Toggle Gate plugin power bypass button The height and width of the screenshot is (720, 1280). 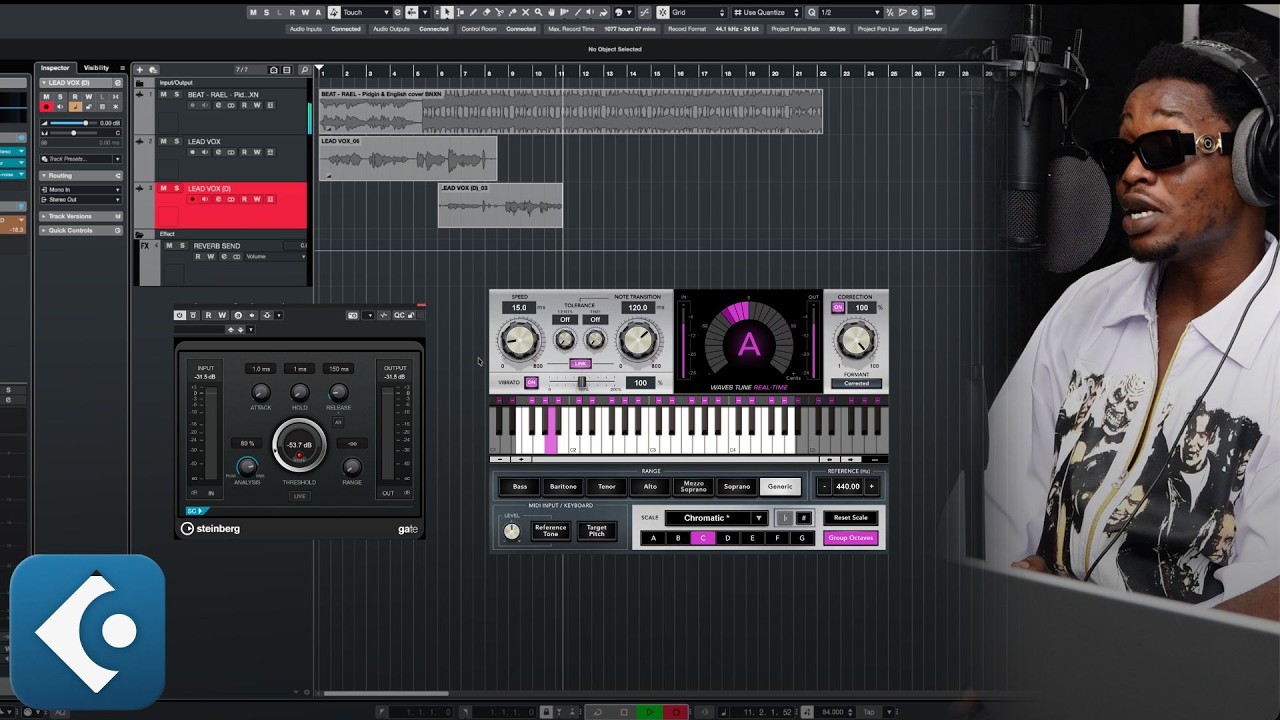[x=180, y=315]
